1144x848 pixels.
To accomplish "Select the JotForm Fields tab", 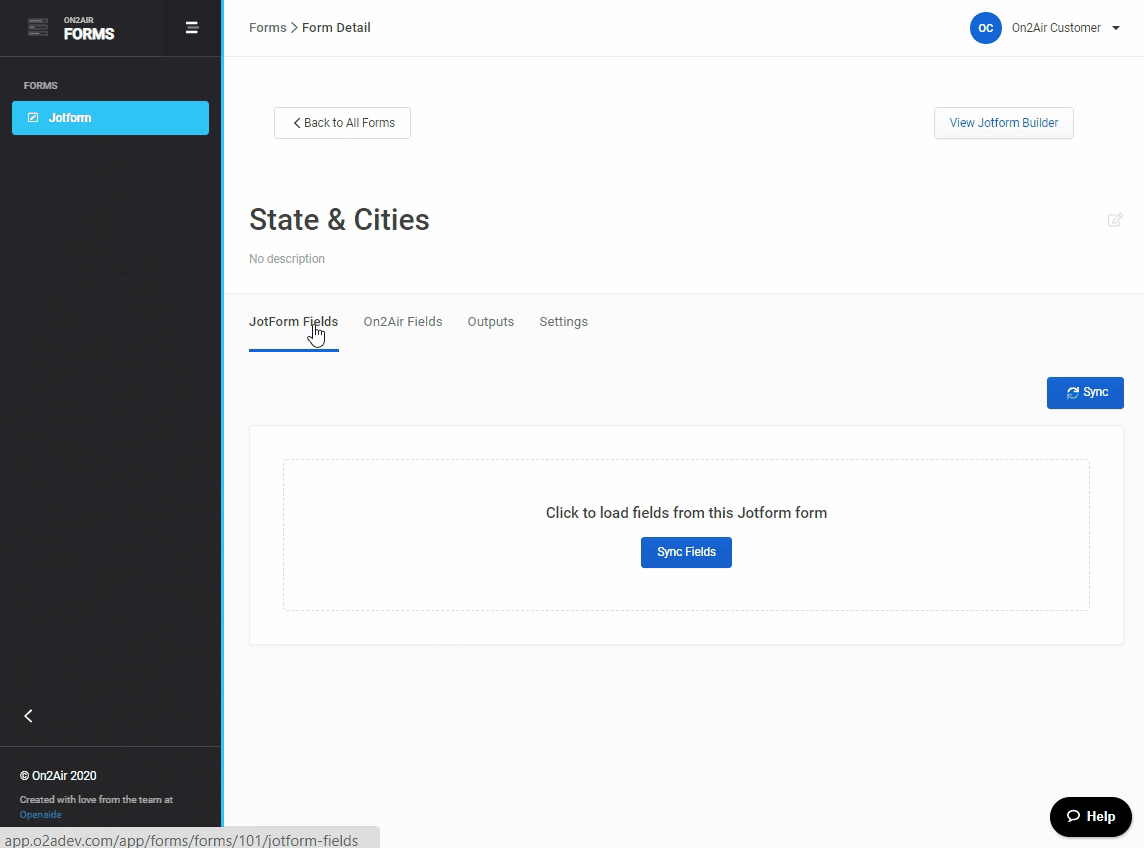I will (x=293, y=322).
